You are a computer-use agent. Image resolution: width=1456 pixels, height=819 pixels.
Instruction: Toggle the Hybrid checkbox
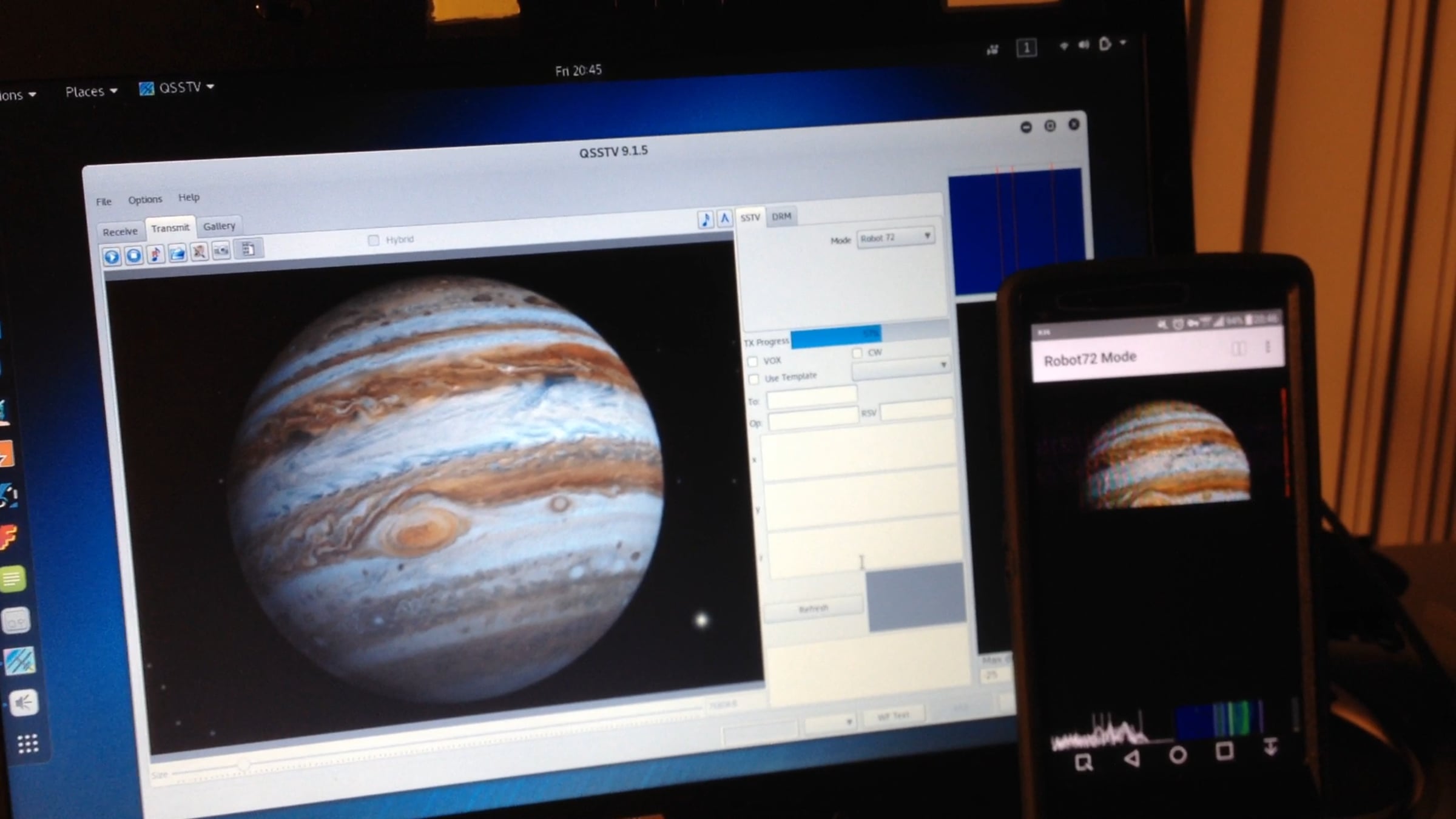click(374, 241)
